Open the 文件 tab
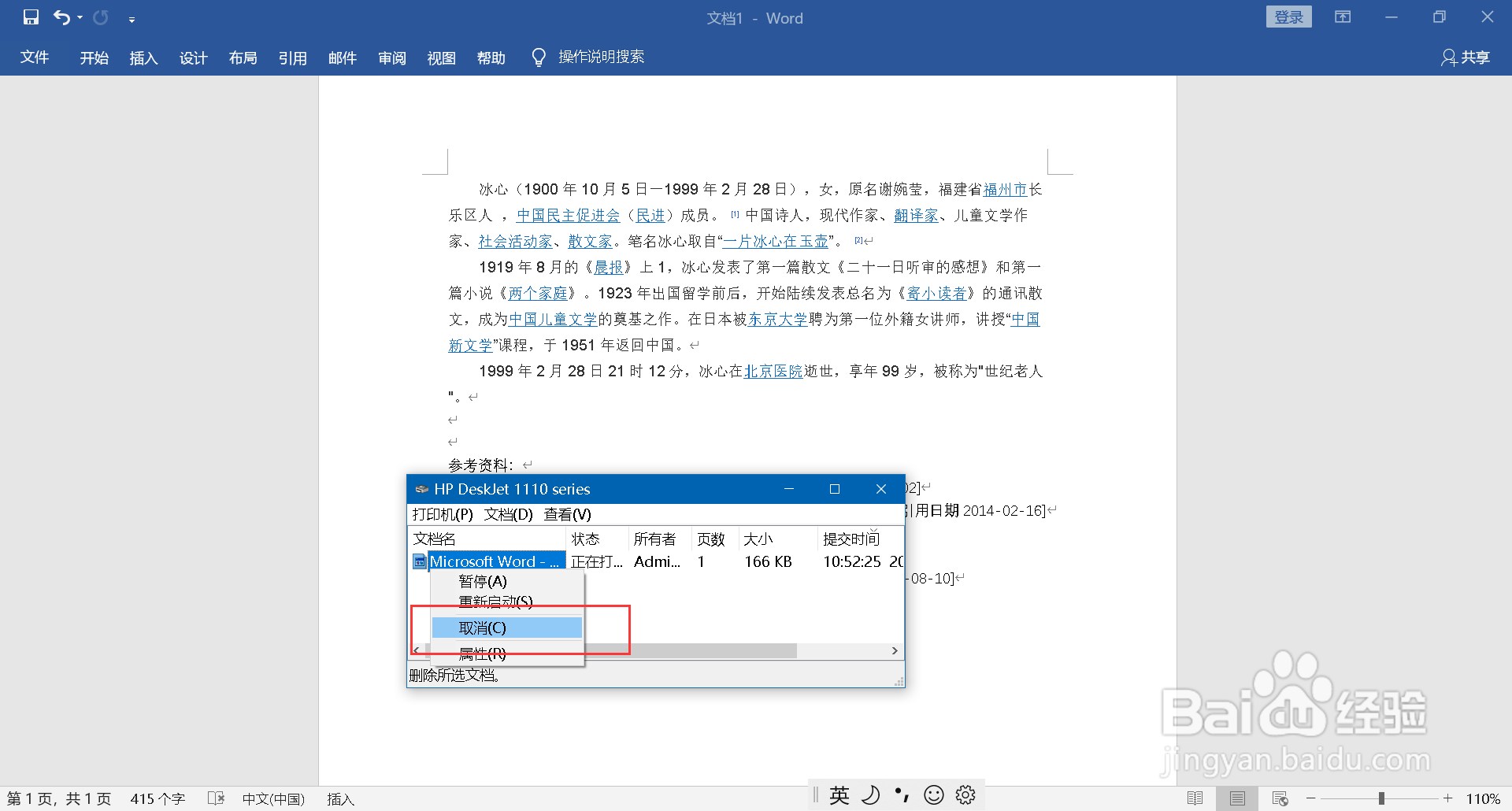Viewport: 1512px width, 811px height. click(35, 57)
